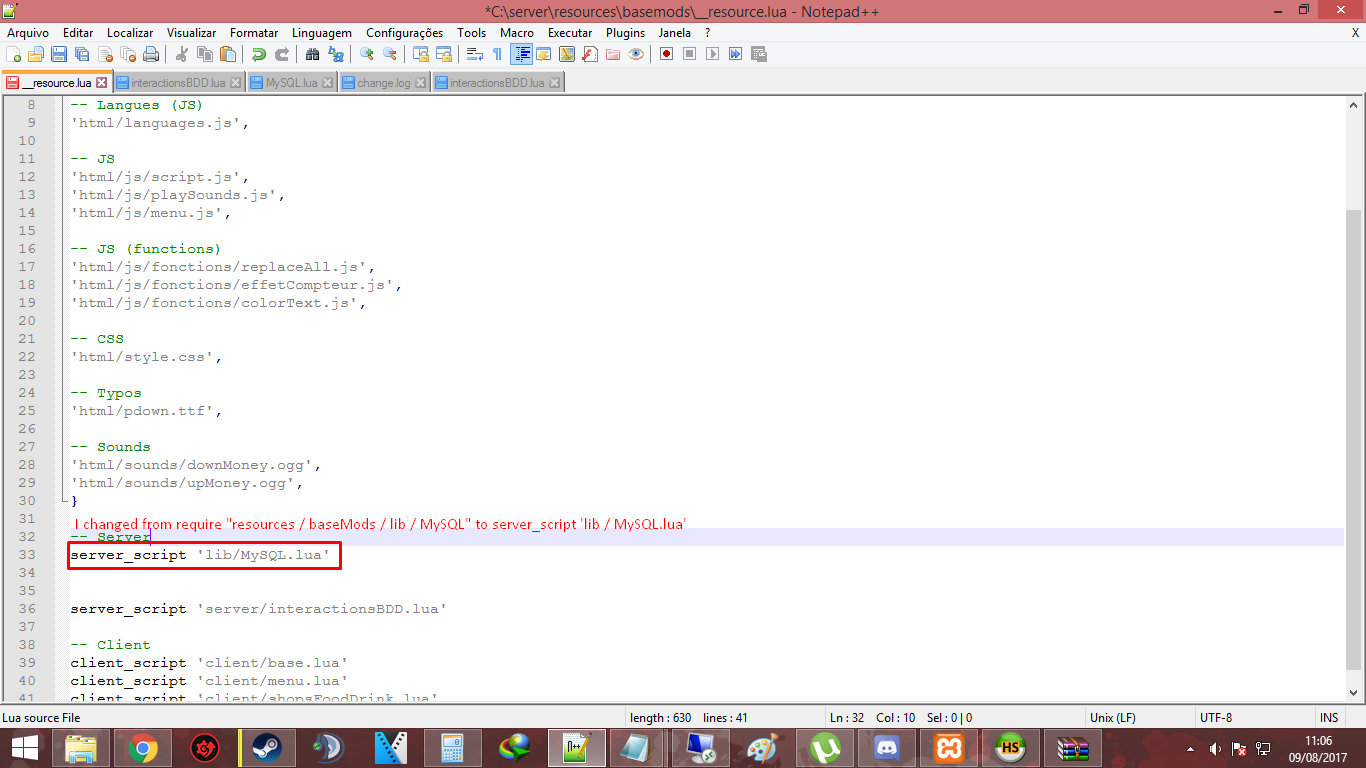
Task: Open Windows Start button
Action: click(x=24, y=748)
